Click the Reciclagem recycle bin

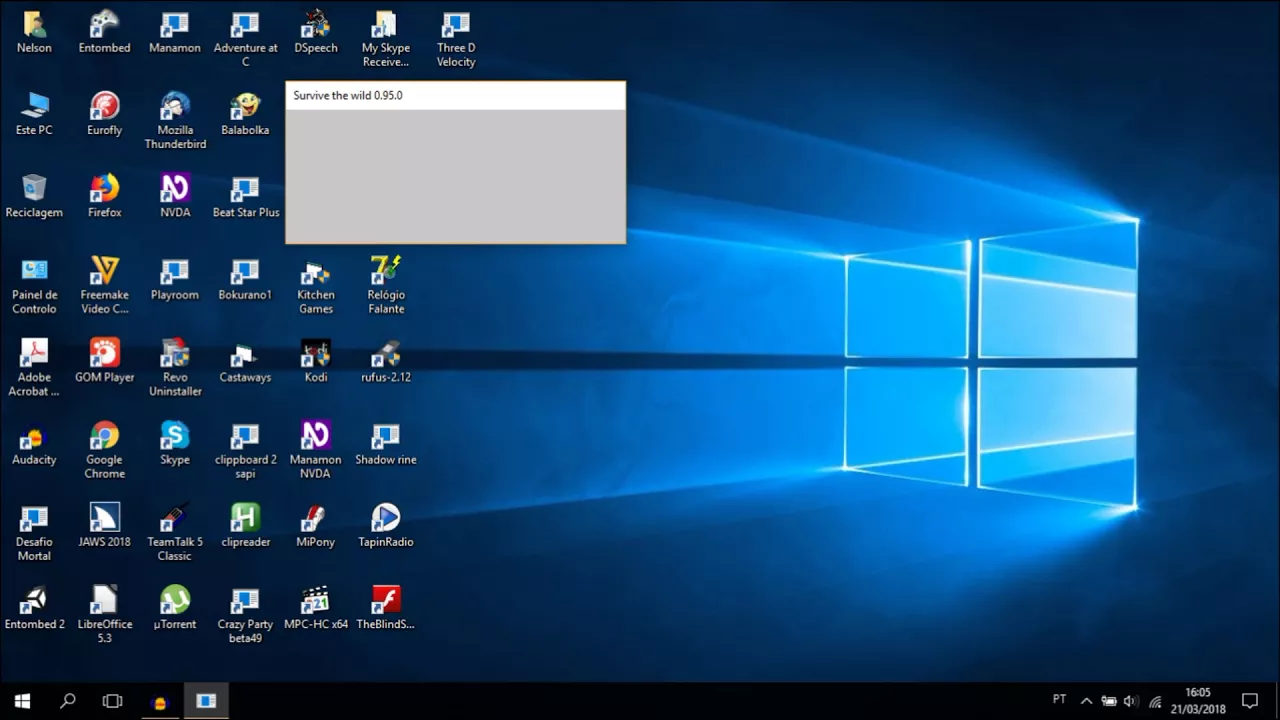tap(34, 195)
